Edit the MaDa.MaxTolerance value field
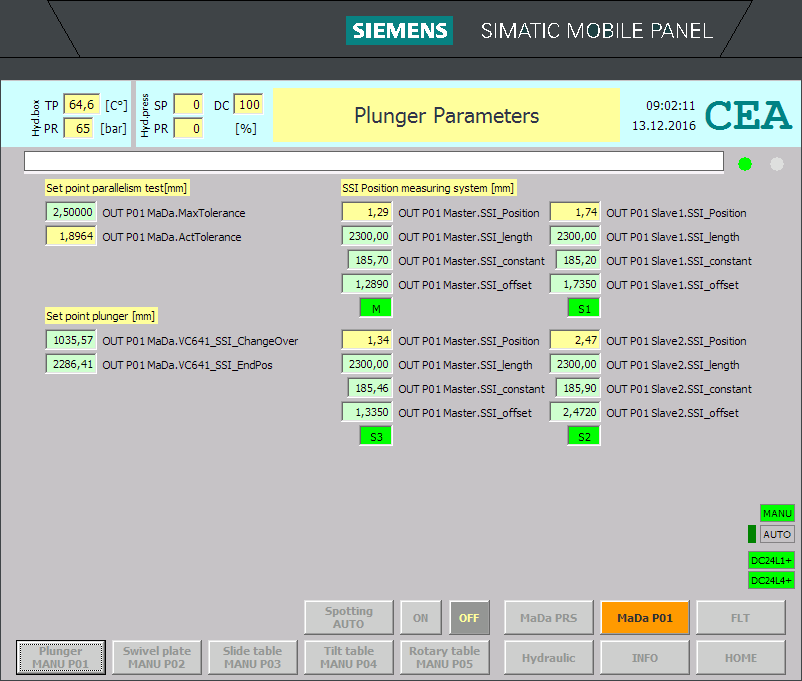802x681 pixels. coord(71,213)
